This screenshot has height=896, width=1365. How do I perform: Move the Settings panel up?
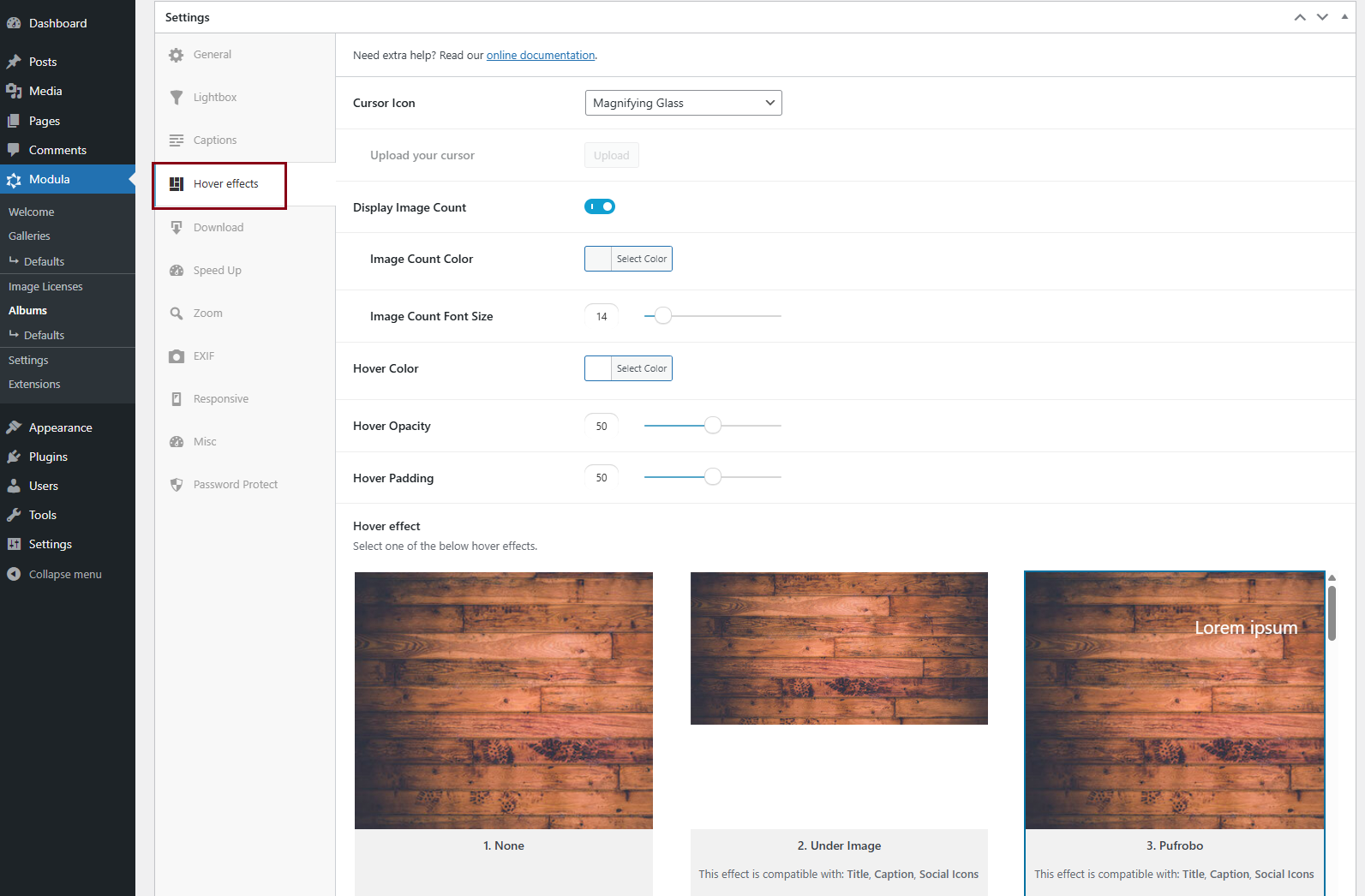coord(1300,17)
